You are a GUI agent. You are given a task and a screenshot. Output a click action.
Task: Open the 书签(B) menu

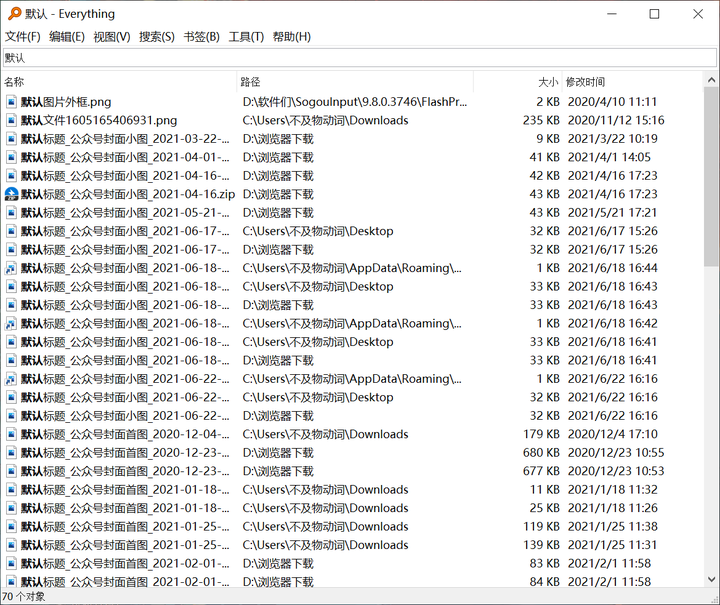click(202, 37)
